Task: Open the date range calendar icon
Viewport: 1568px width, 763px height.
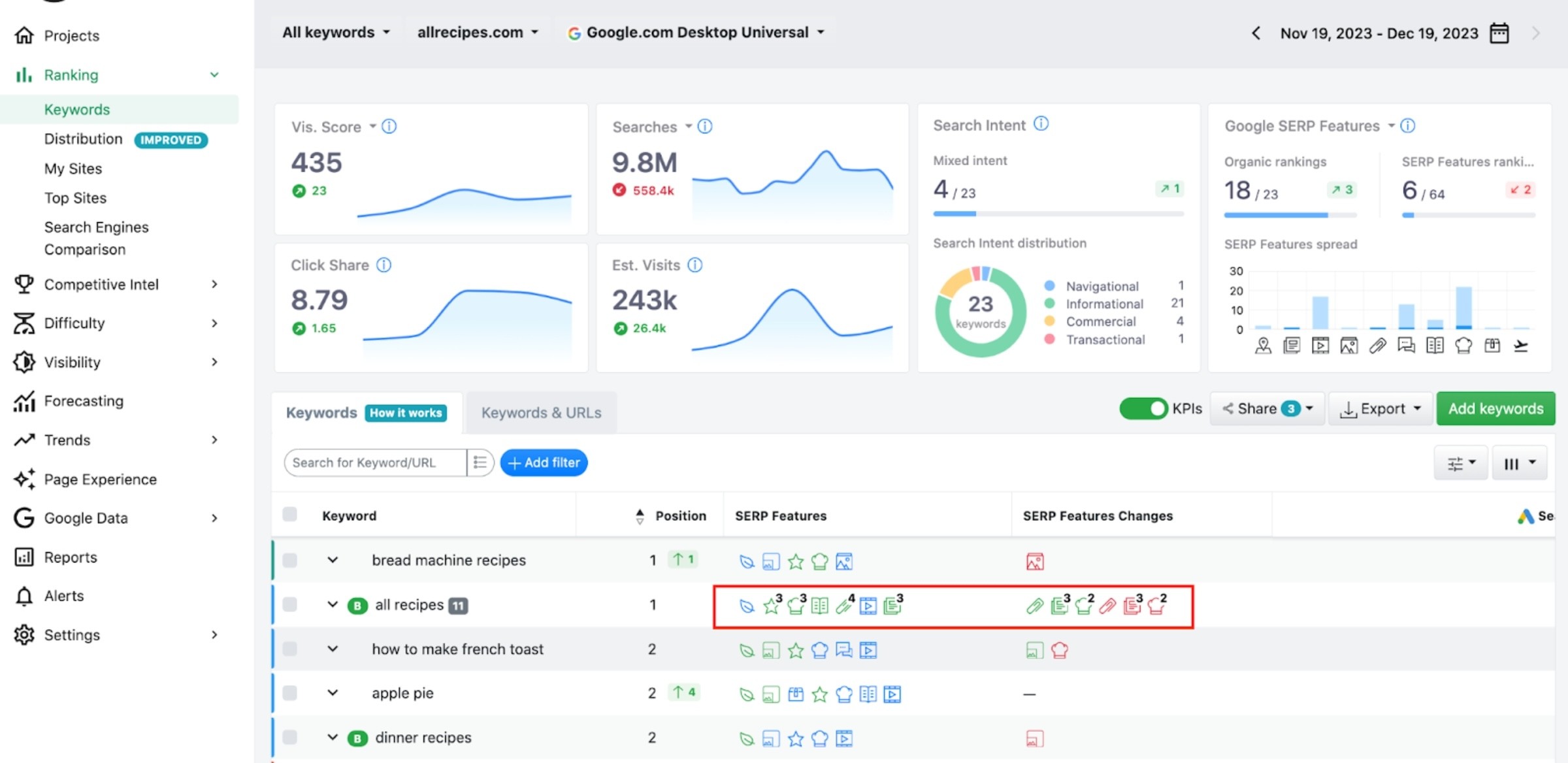Action: [x=1499, y=33]
